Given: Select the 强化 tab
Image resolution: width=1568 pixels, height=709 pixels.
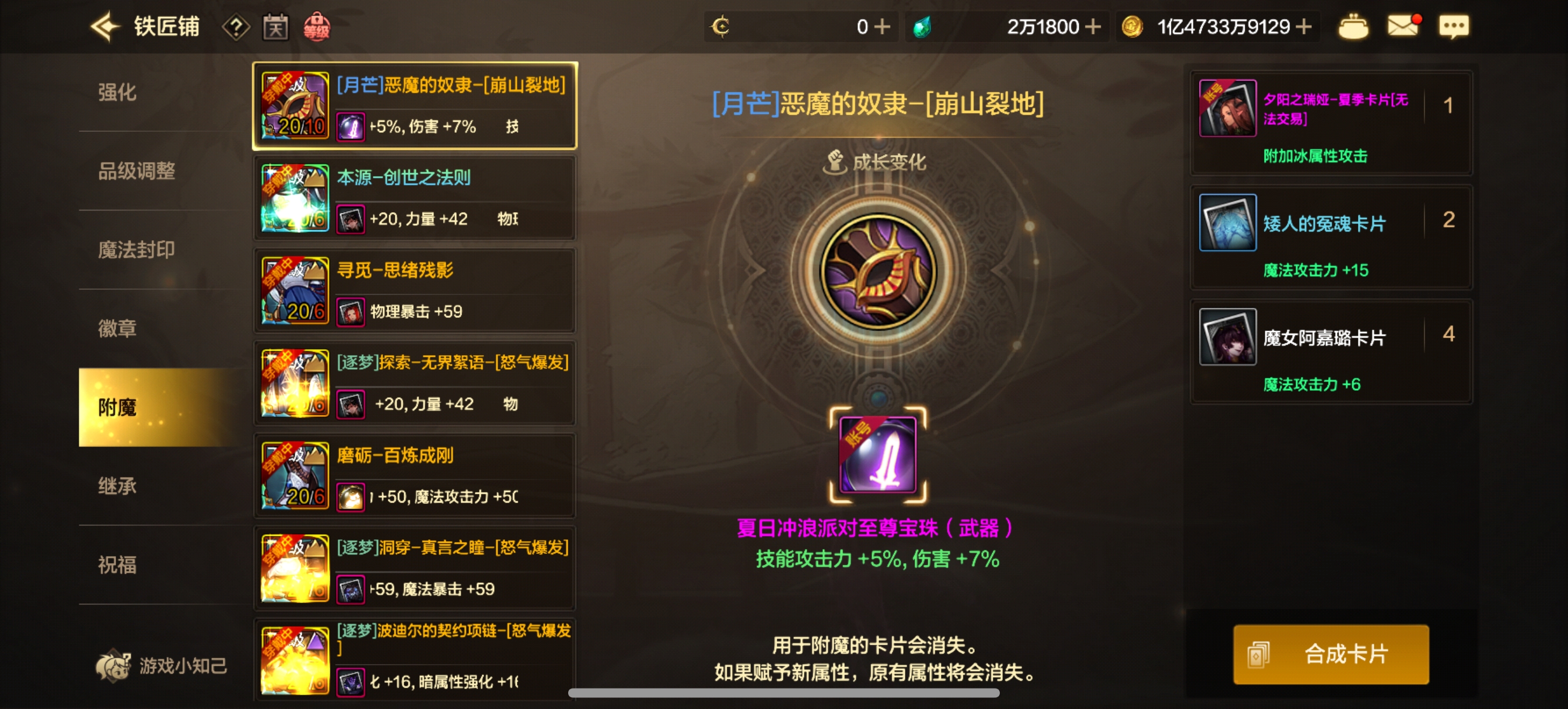Looking at the screenshot, I should coord(117,92).
